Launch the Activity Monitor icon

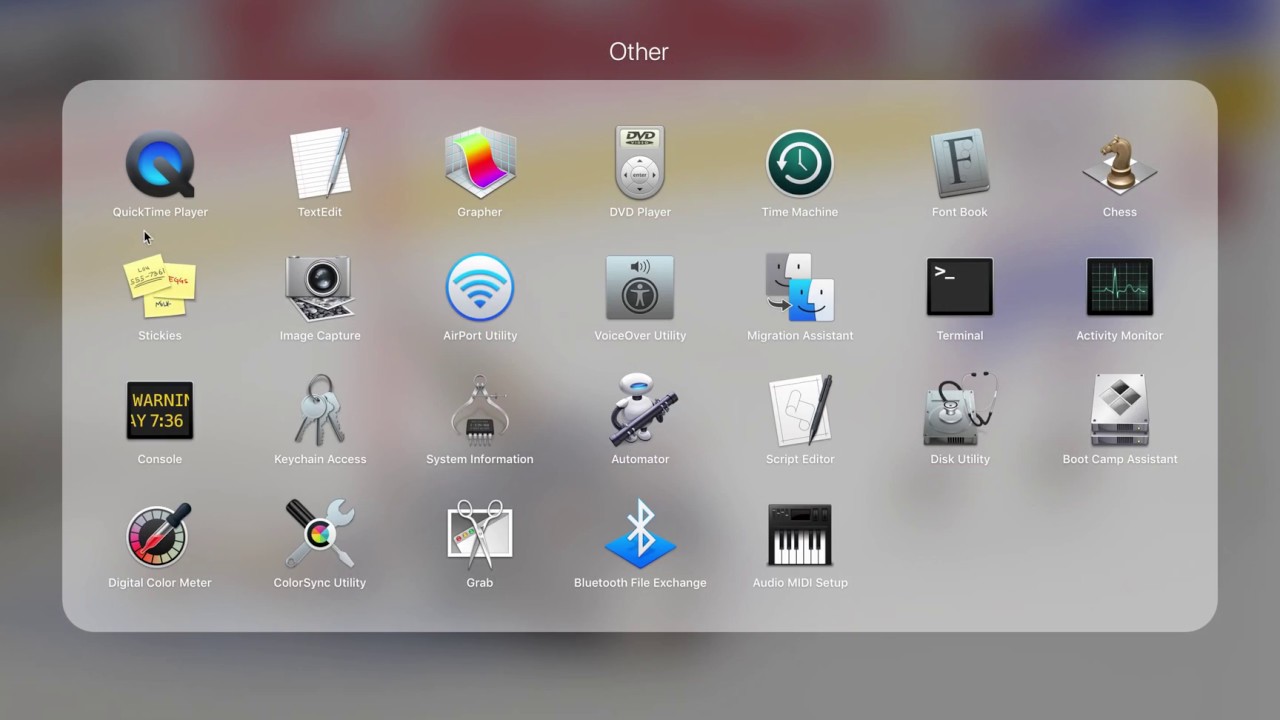pos(1120,287)
